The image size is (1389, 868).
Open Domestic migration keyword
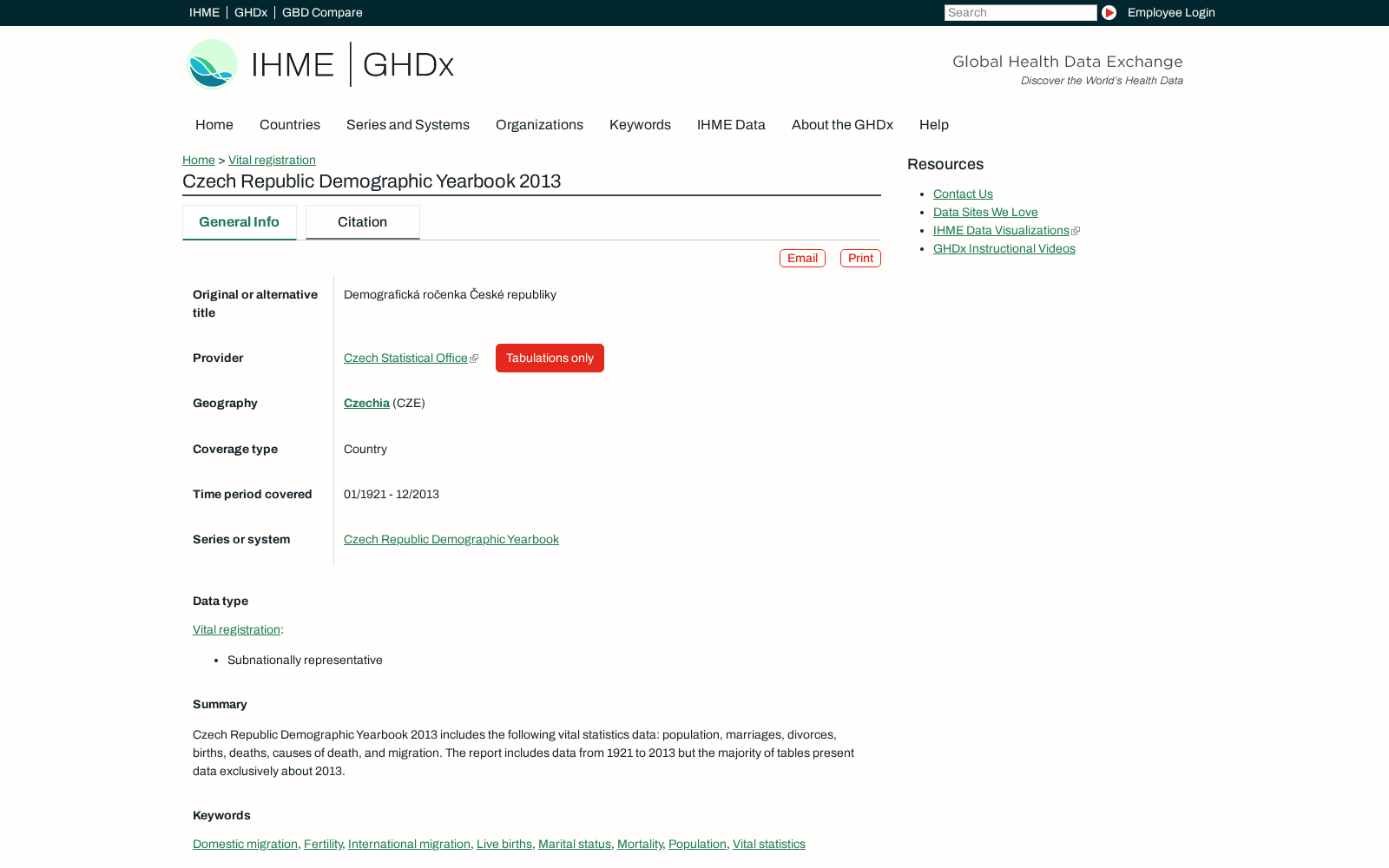click(x=245, y=845)
